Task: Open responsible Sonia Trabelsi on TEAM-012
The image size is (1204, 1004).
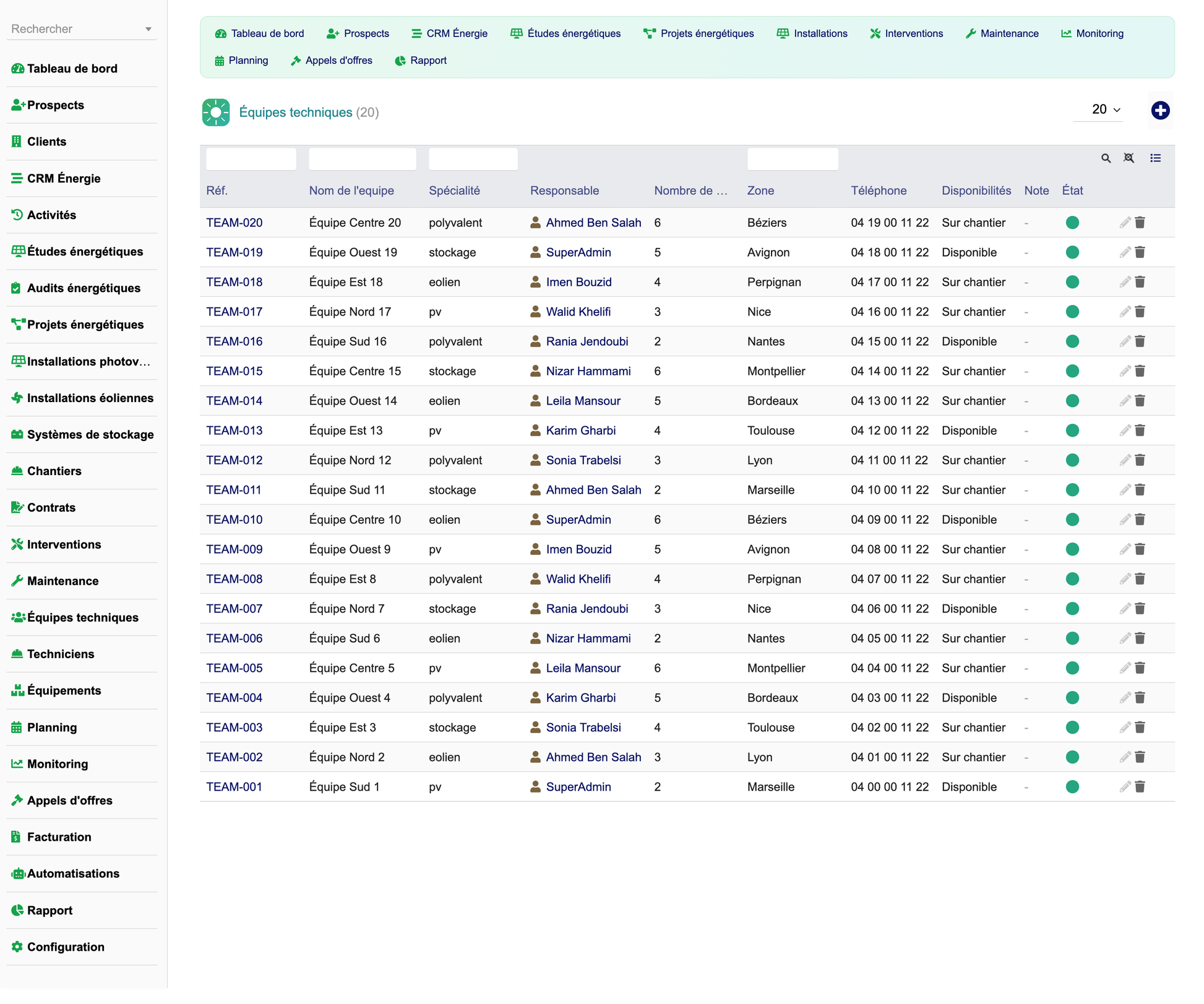Action: [x=583, y=460]
